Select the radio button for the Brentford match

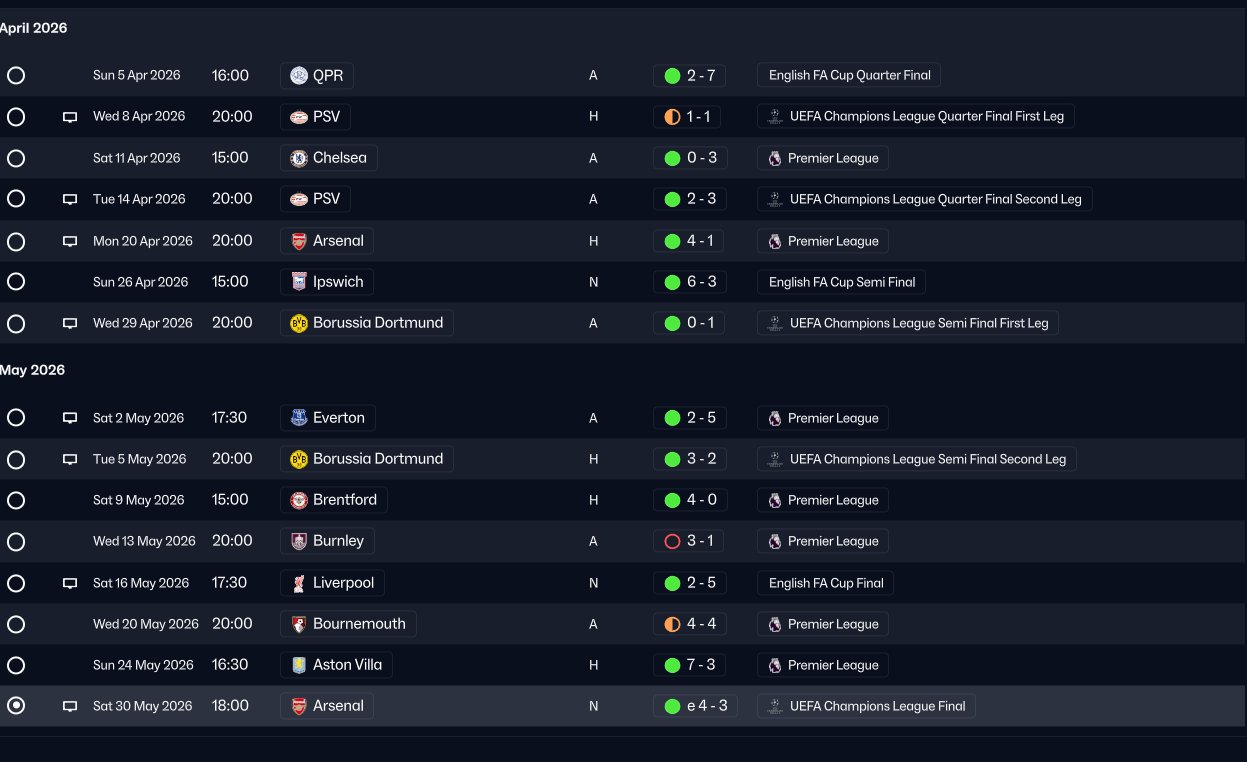tap(16, 500)
